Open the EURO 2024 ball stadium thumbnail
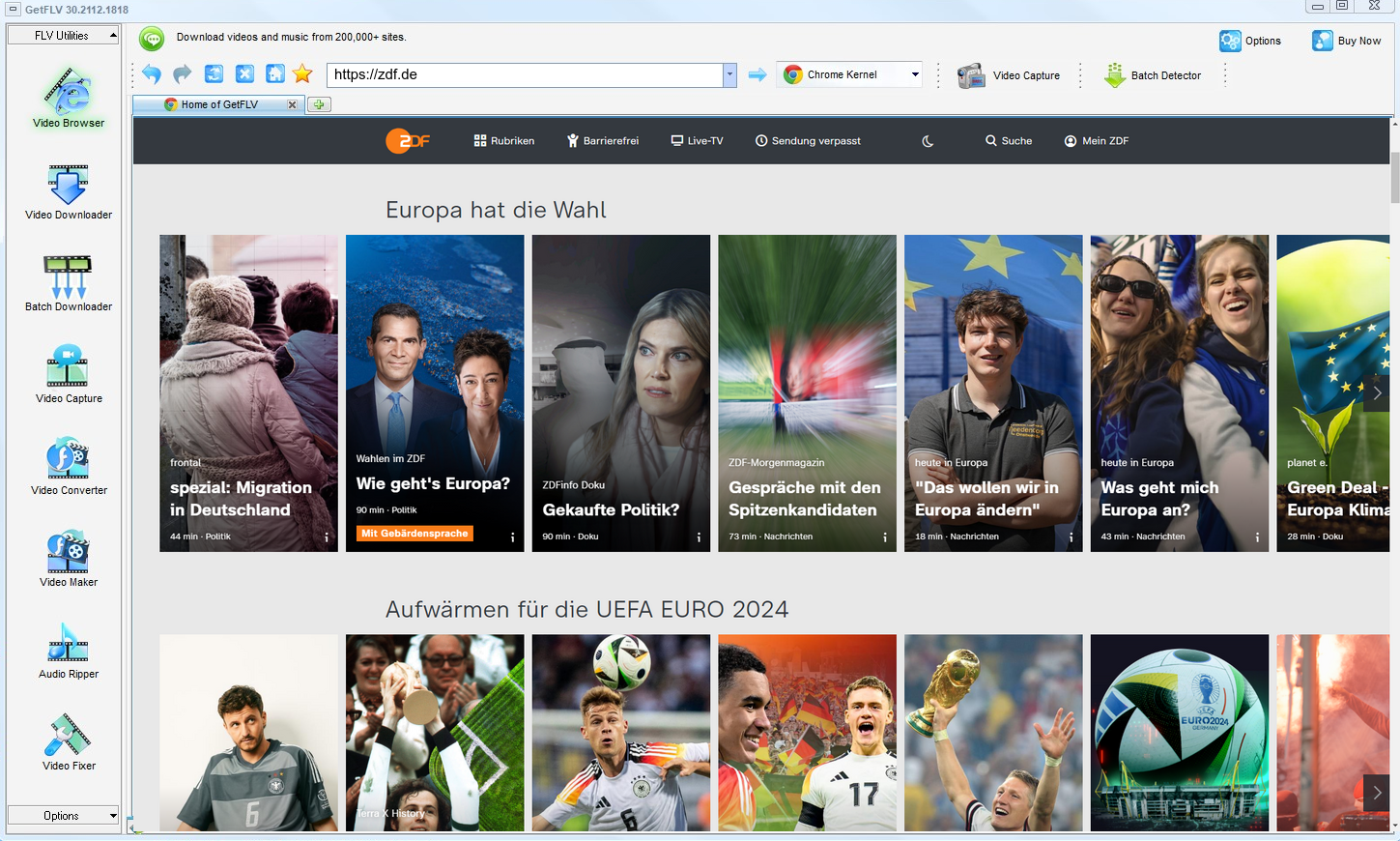 pos(1180,733)
